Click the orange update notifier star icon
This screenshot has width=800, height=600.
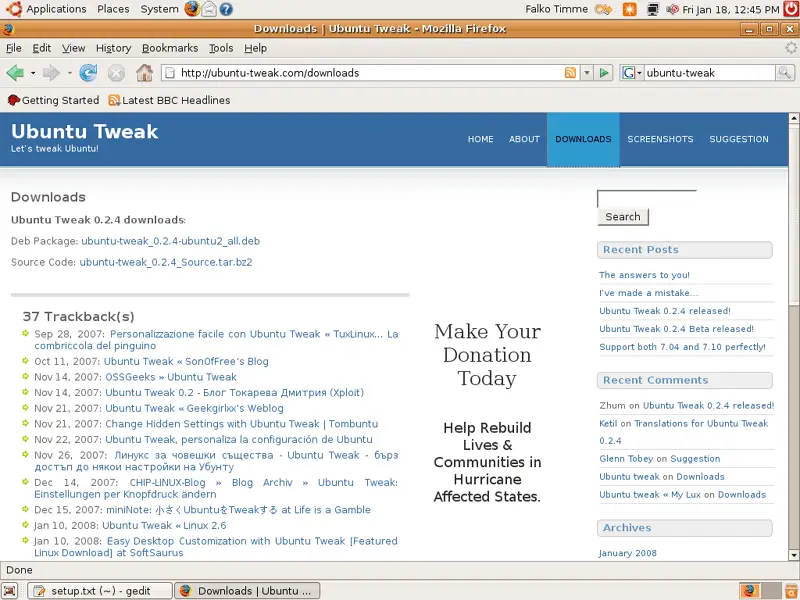630,9
